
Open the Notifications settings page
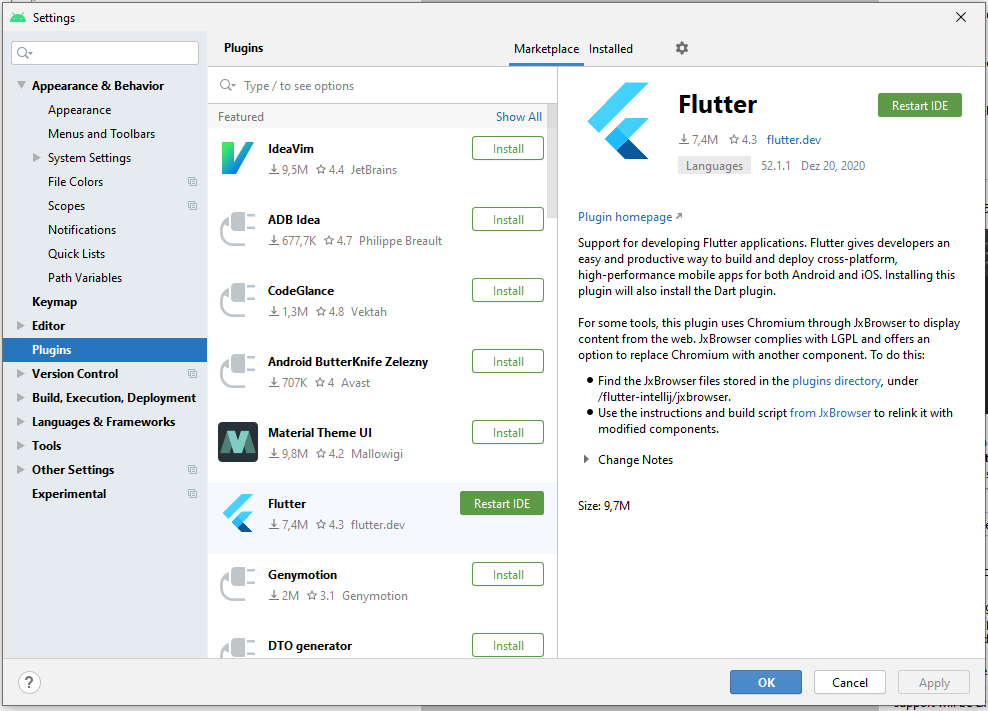point(82,229)
